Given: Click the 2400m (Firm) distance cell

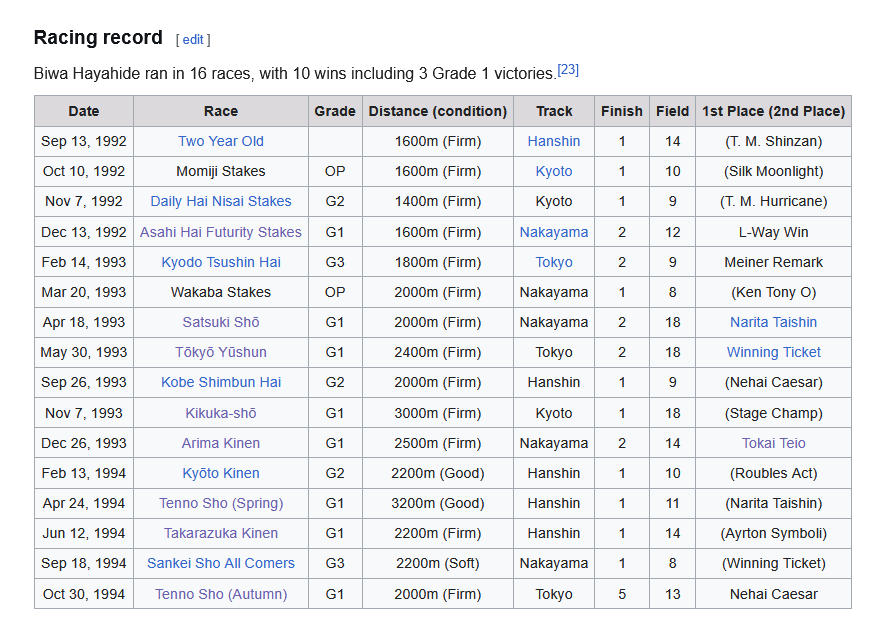Looking at the screenshot, I should coord(438,352).
